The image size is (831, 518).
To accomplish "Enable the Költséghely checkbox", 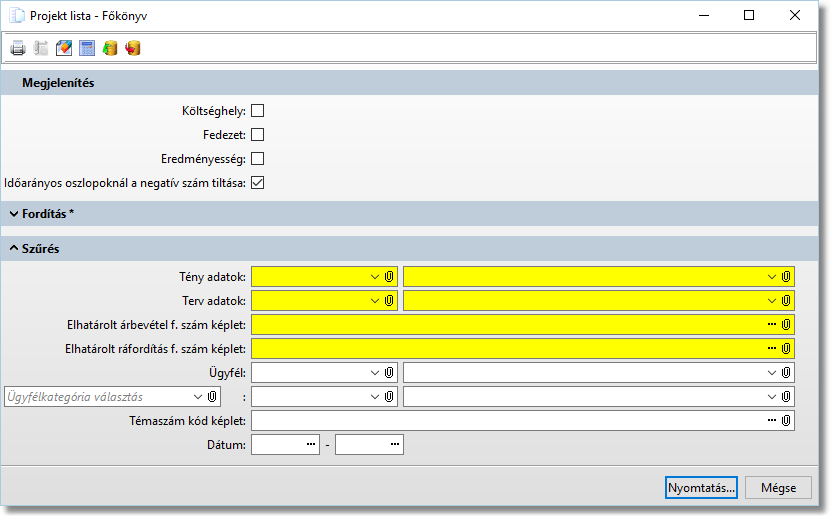I will click(x=257, y=111).
